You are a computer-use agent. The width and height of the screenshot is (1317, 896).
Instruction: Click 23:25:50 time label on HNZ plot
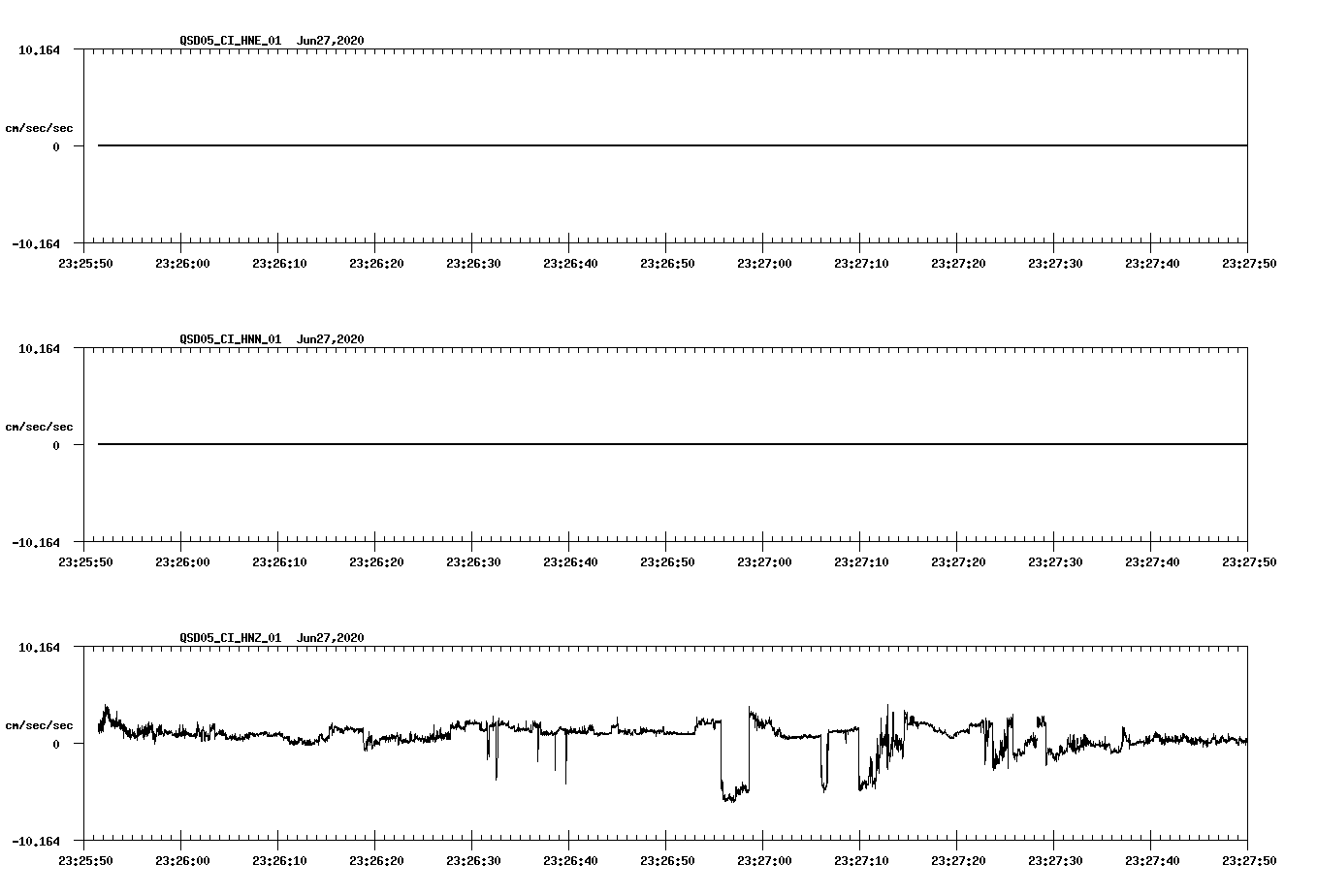click(x=84, y=860)
